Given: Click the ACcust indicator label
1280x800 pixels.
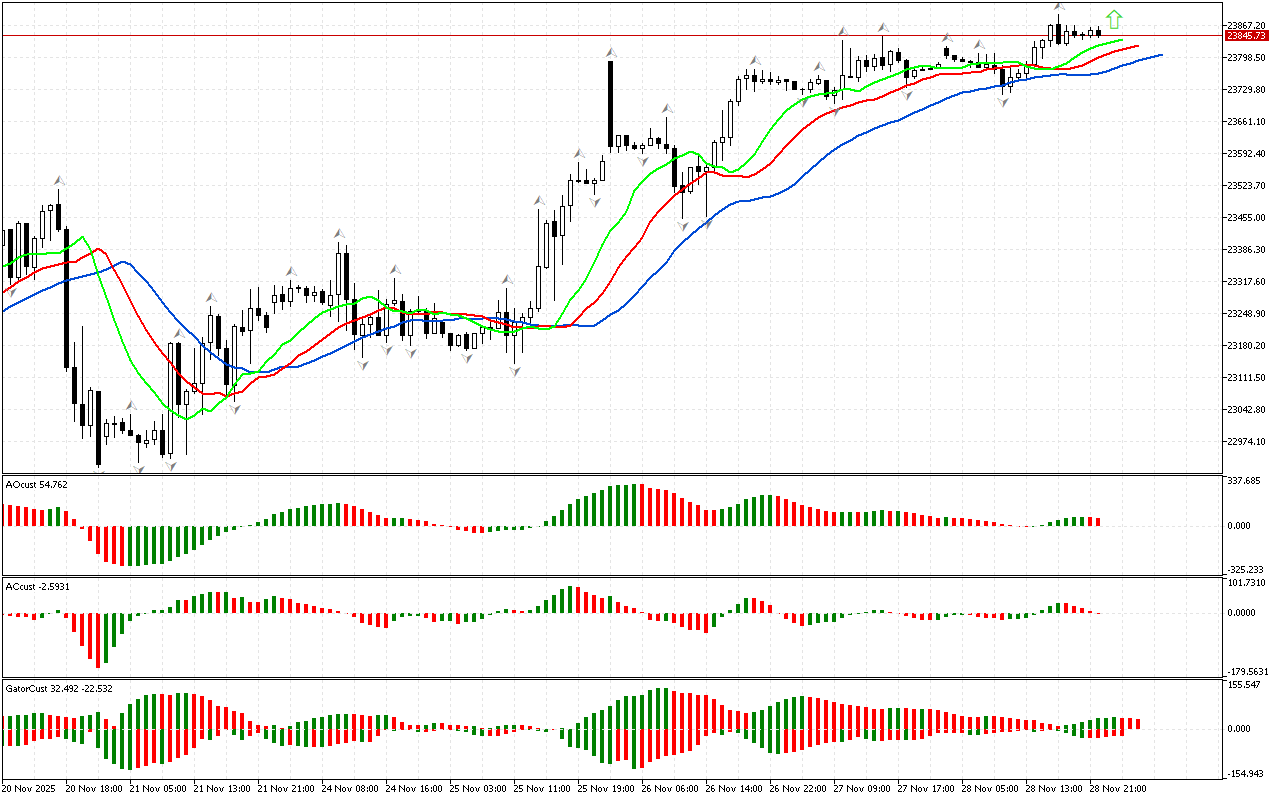Looking at the screenshot, I should 38,586.
